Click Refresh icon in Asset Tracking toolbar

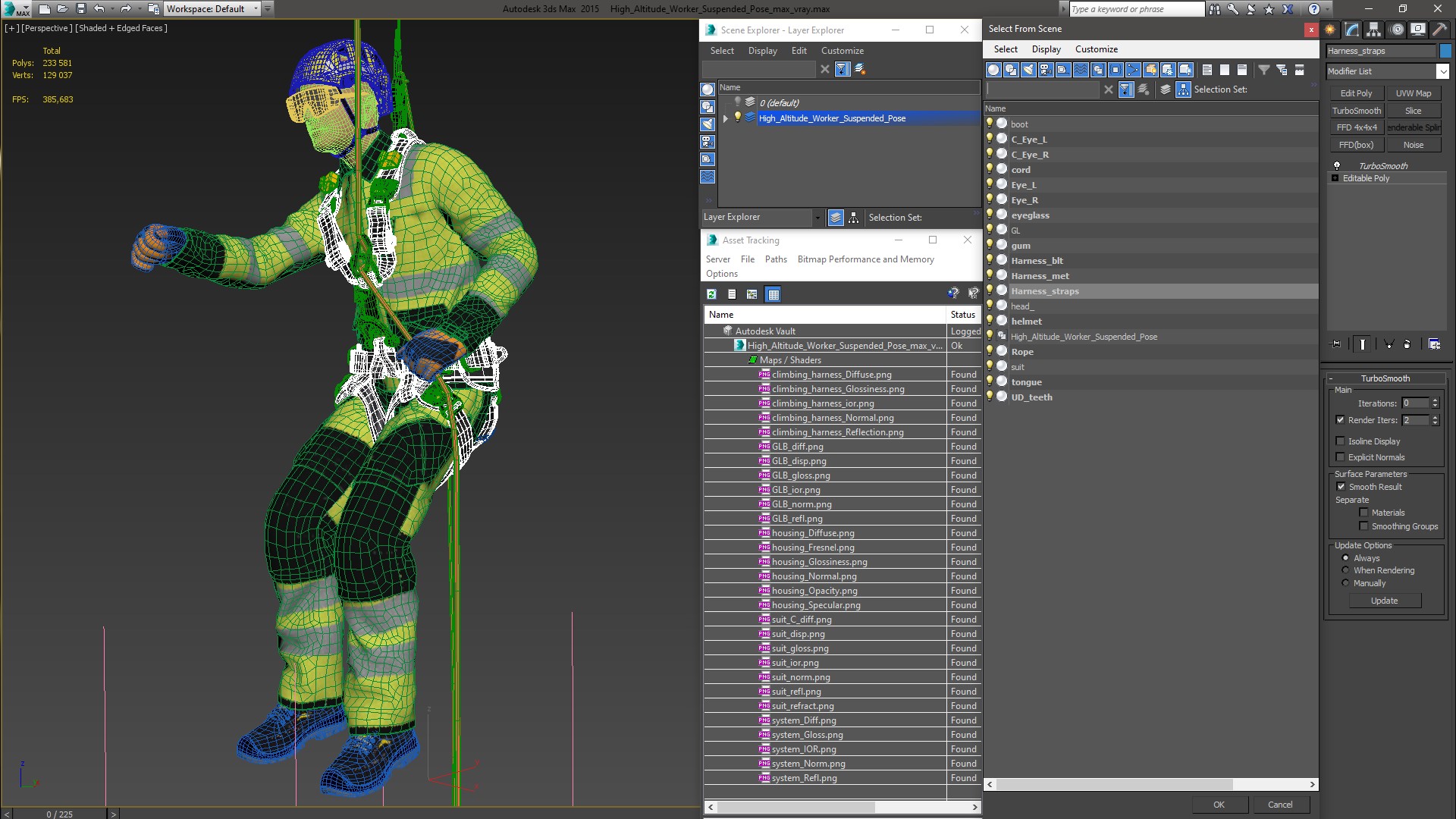click(711, 294)
